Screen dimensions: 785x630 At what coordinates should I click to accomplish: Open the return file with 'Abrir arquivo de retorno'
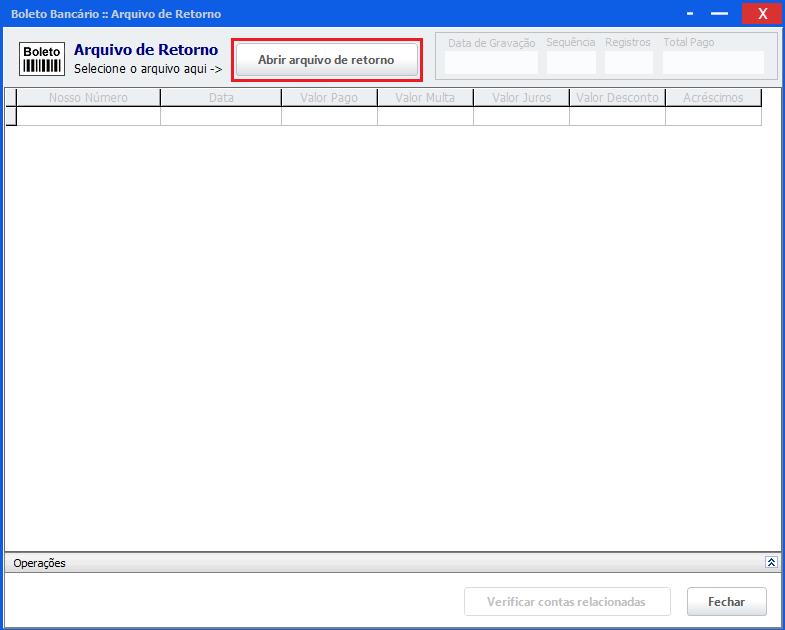click(x=326, y=60)
